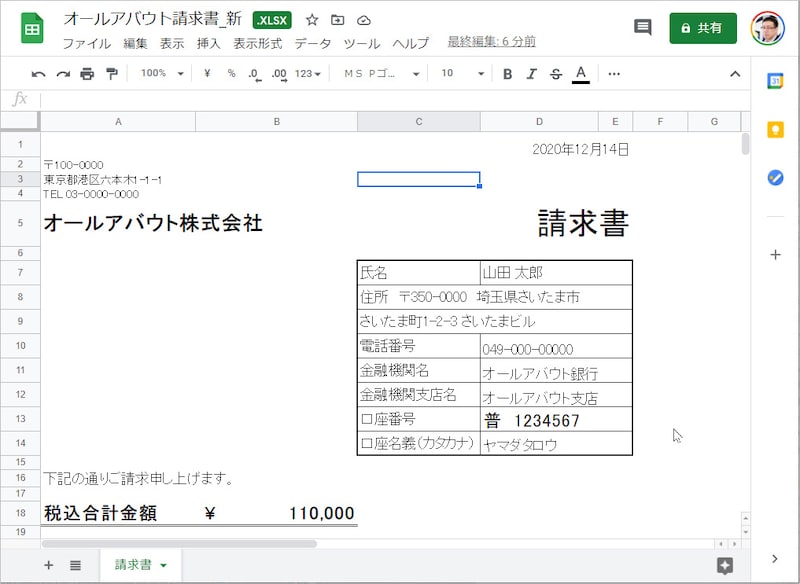Open the 123 number format dropdown
This screenshot has width=800, height=584.
(308, 74)
